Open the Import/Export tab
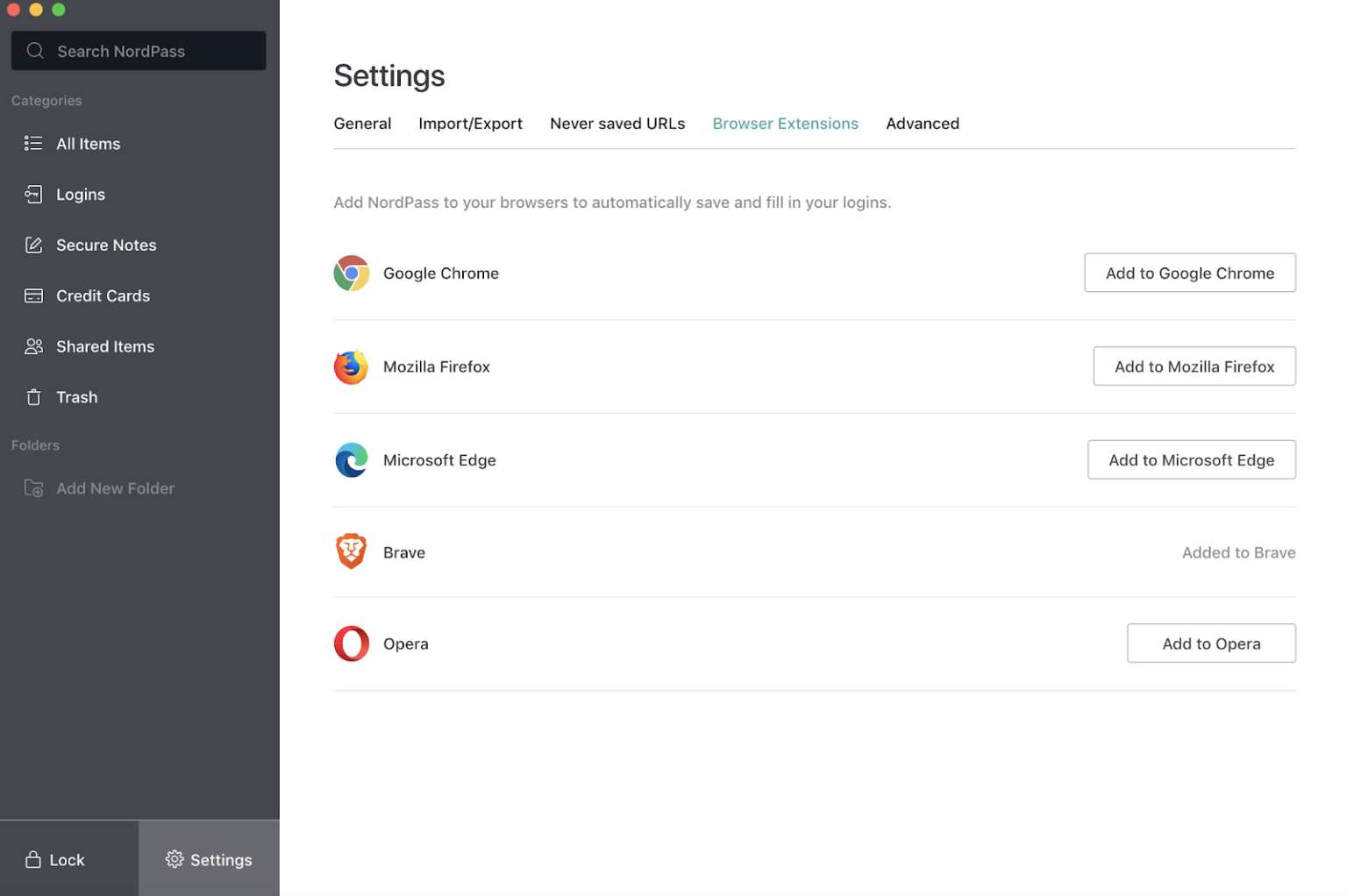Image resolution: width=1347 pixels, height=896 pixels. [x=470, y=123]
